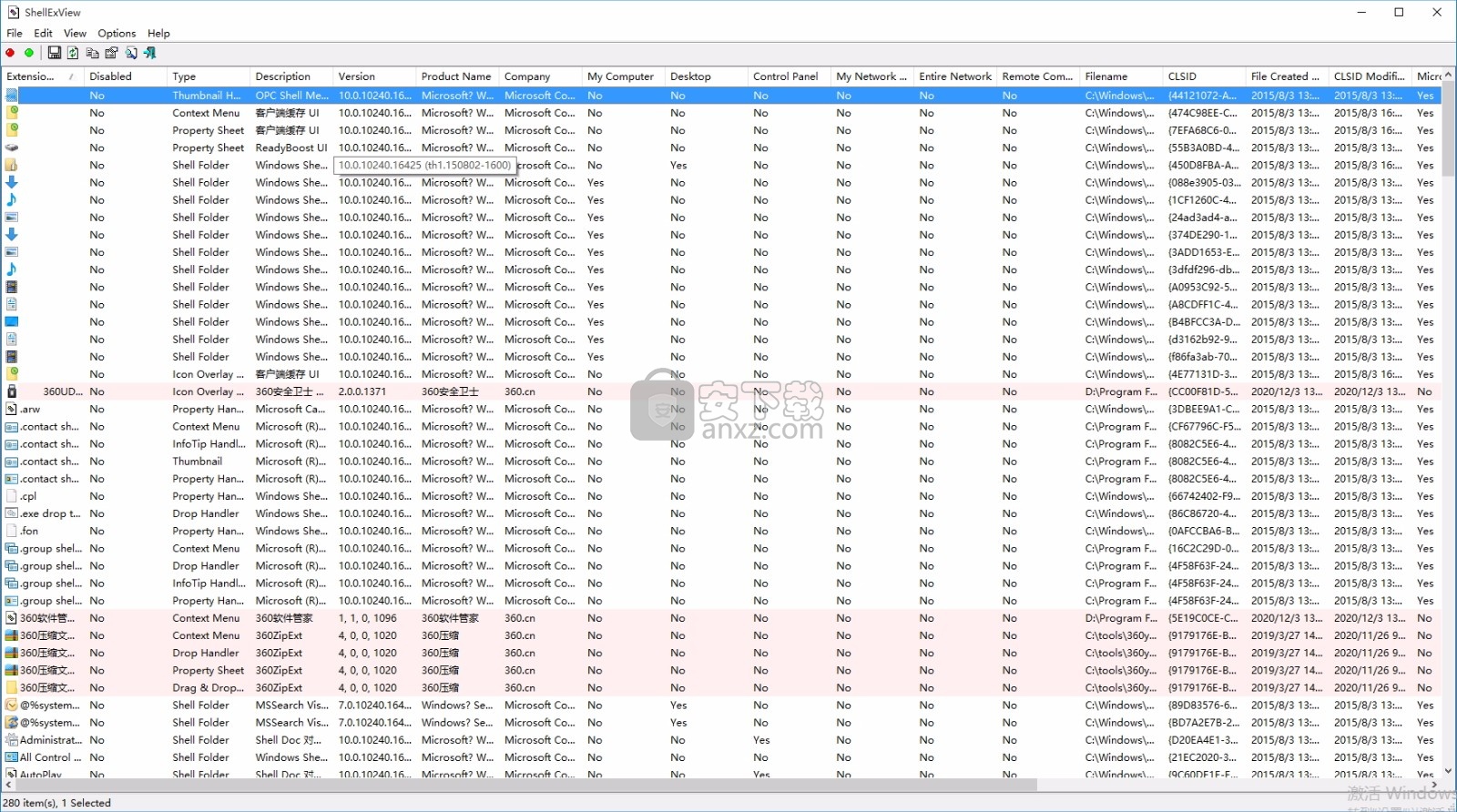
Task: Open the Help menu
Action: click(x=158, y=33)
